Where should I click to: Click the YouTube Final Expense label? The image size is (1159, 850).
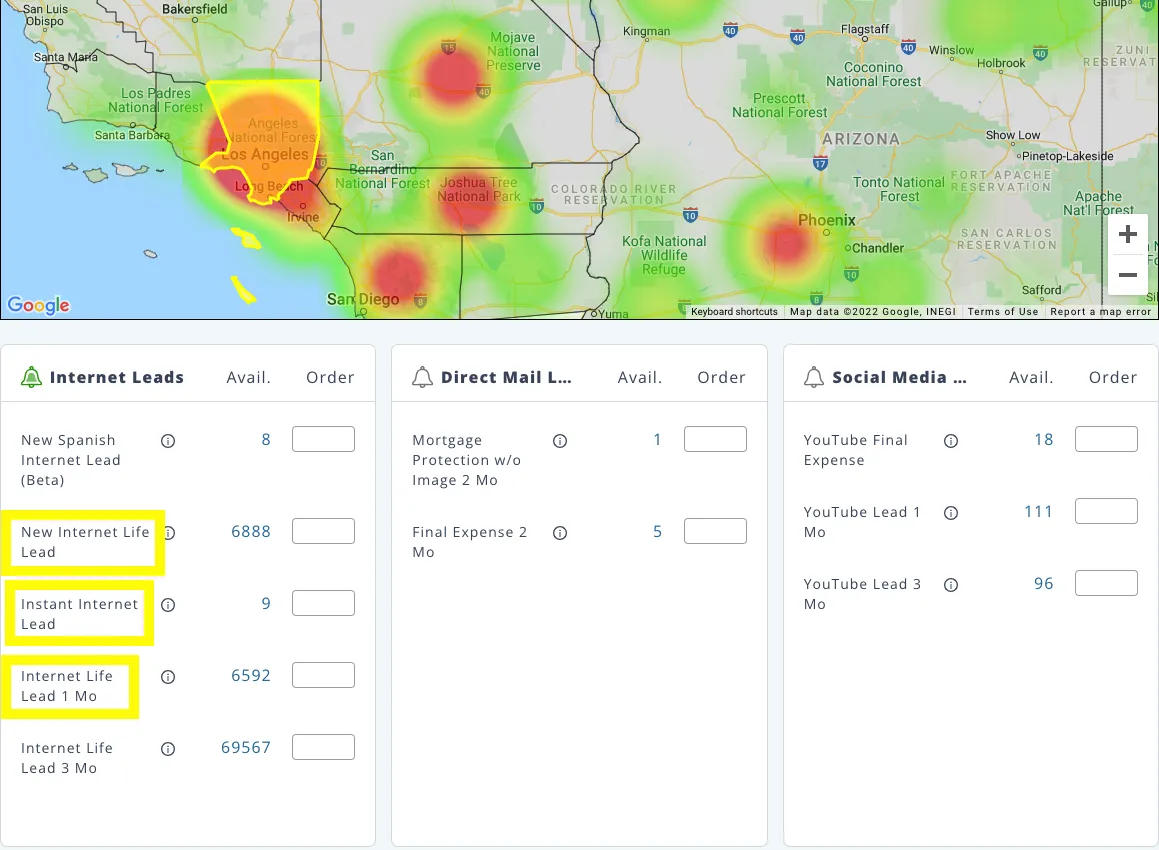click(855, 449)
